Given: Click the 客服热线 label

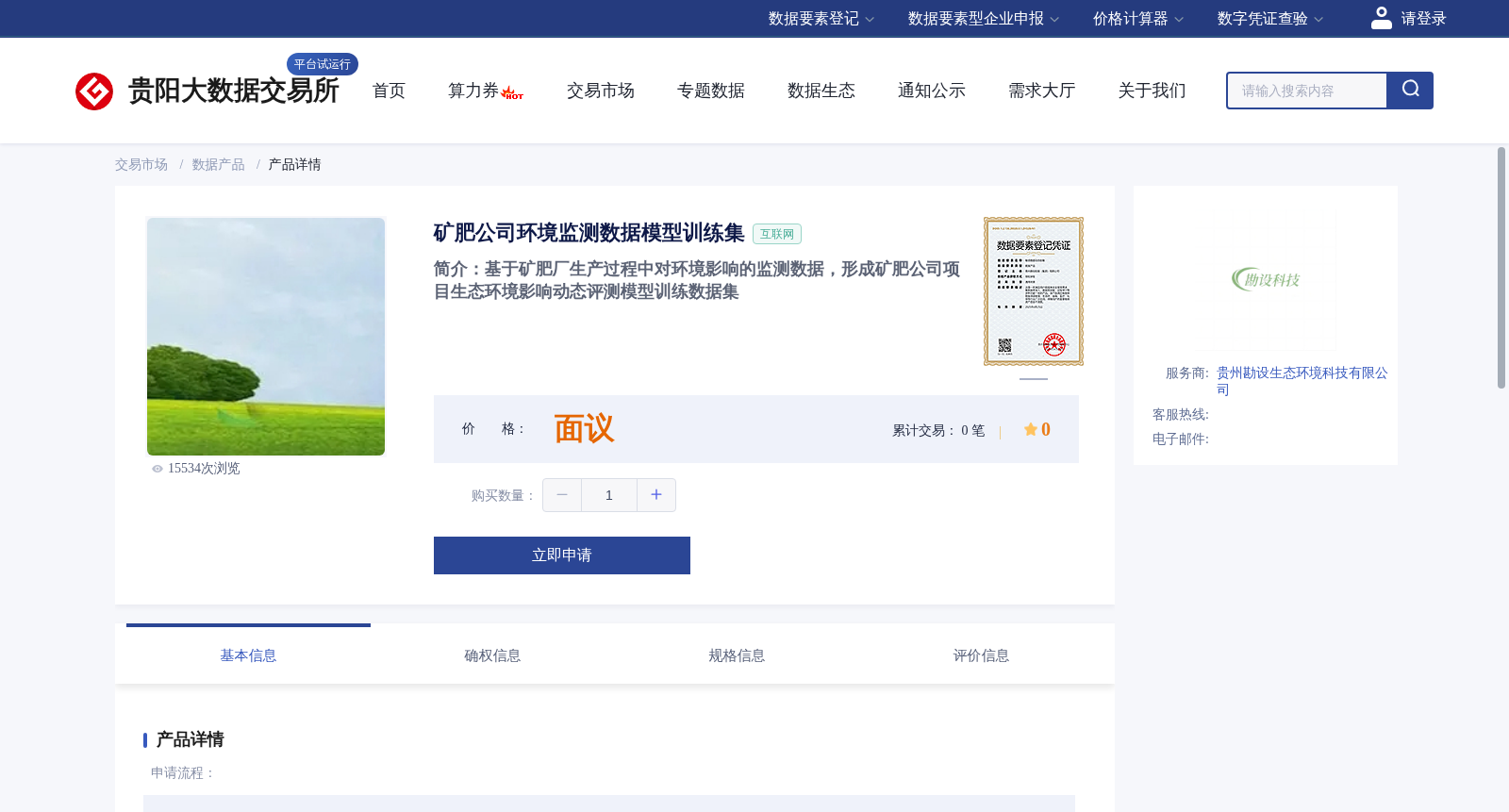Looking at the screenshot, I should (1181, 415).
